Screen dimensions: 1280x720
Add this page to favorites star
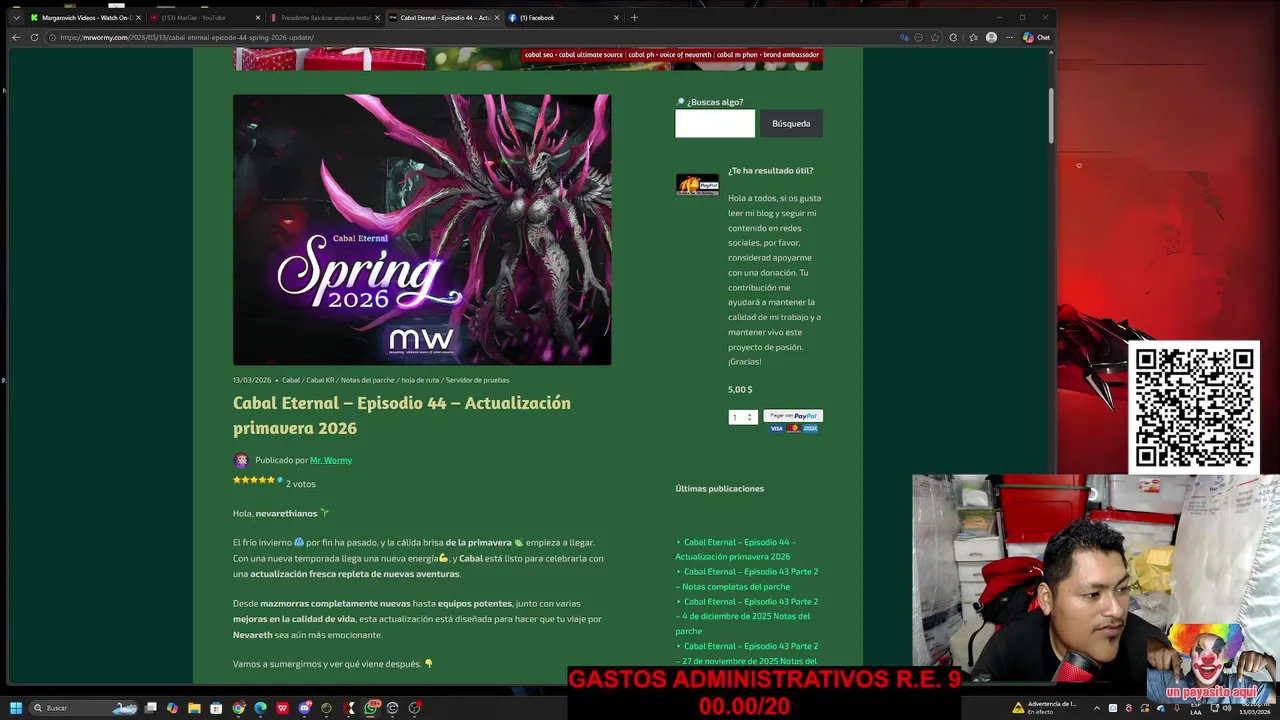(x=935, y=37)
